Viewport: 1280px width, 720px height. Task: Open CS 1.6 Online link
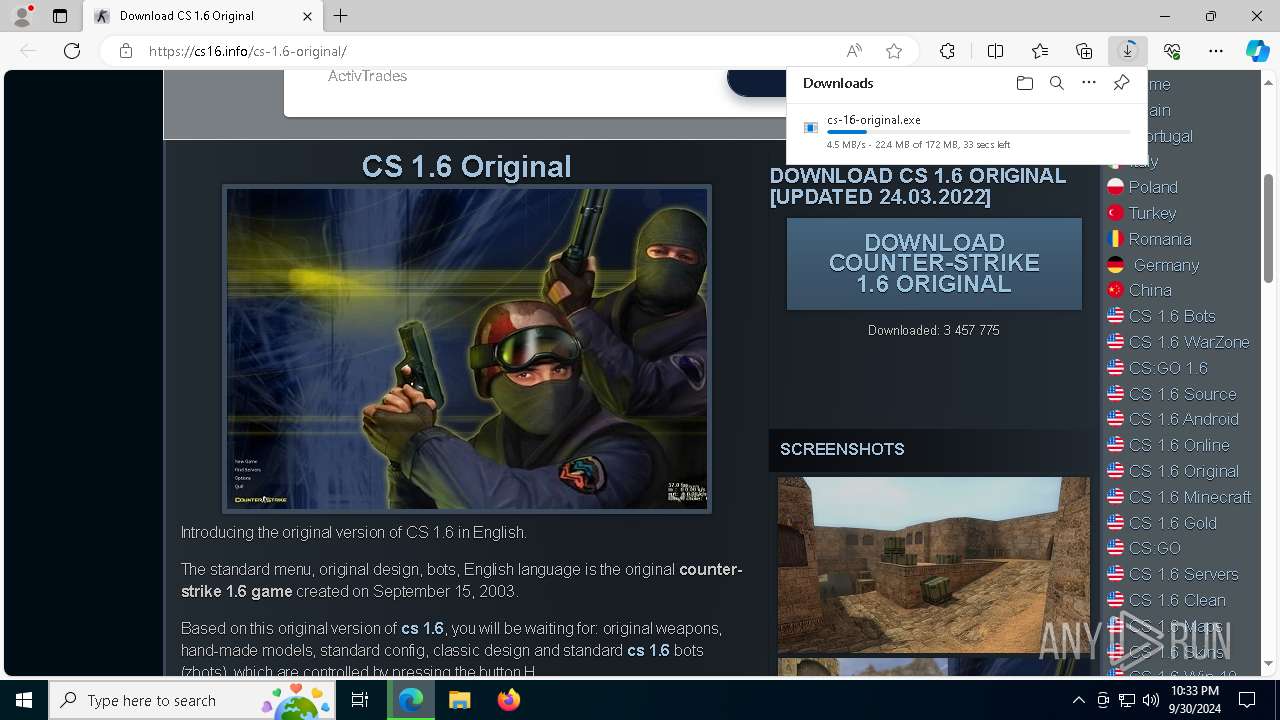click(x=1179, y=445)
